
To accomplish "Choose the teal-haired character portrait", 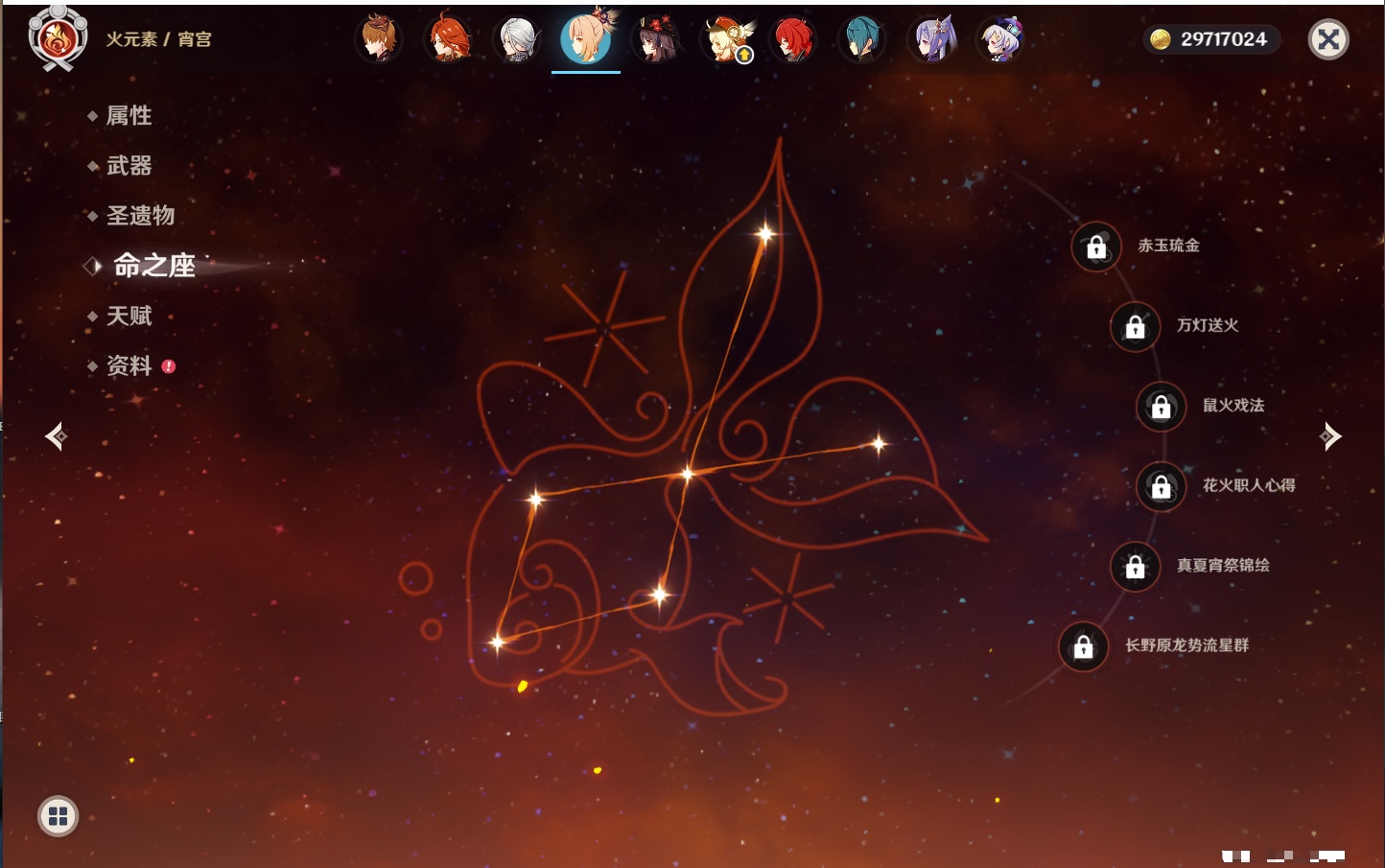I will (x=862, y=39).
